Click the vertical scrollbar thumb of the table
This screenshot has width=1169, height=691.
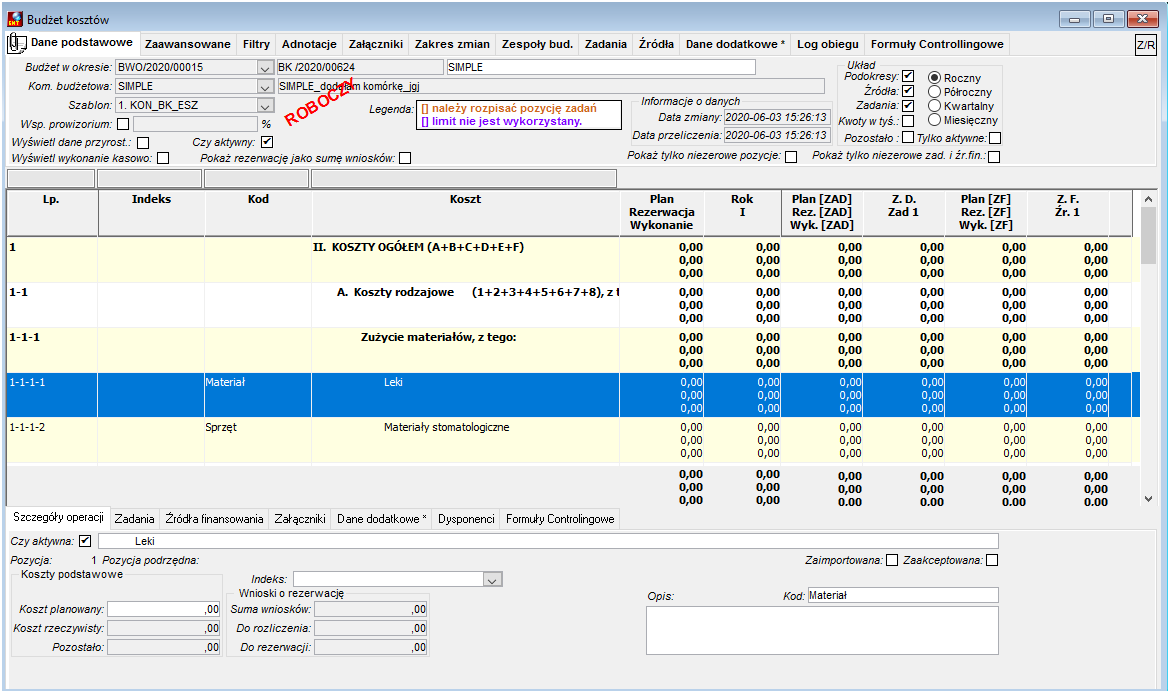[x=1148, y=235]
